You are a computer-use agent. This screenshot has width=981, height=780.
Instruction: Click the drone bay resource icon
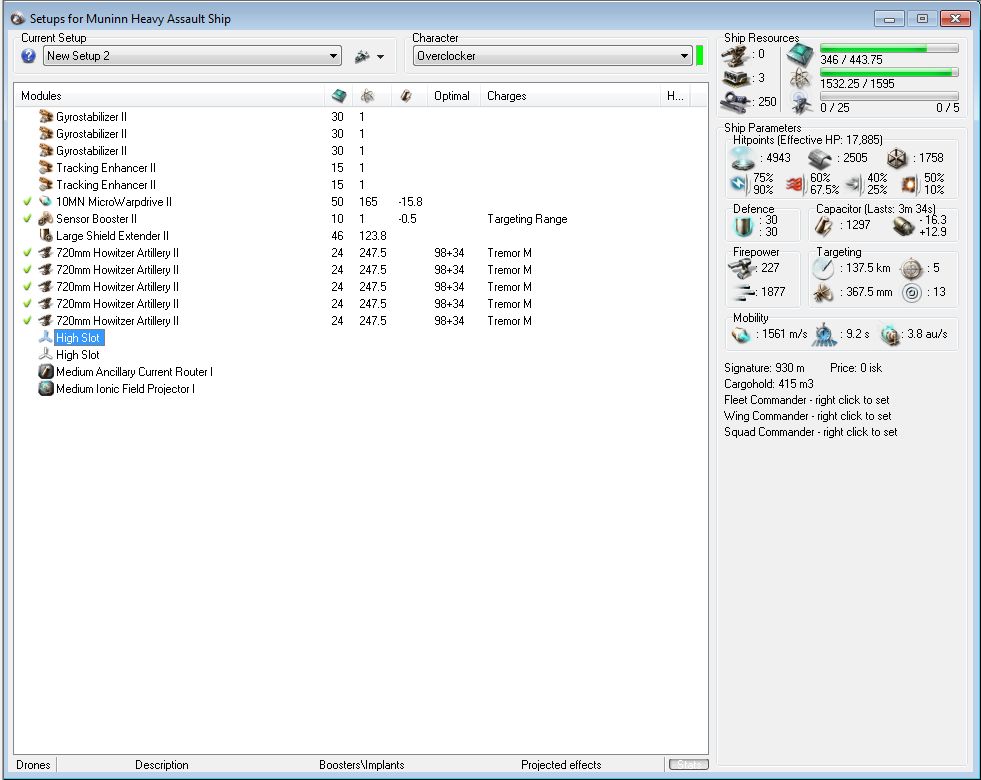(x=801, y=103)
